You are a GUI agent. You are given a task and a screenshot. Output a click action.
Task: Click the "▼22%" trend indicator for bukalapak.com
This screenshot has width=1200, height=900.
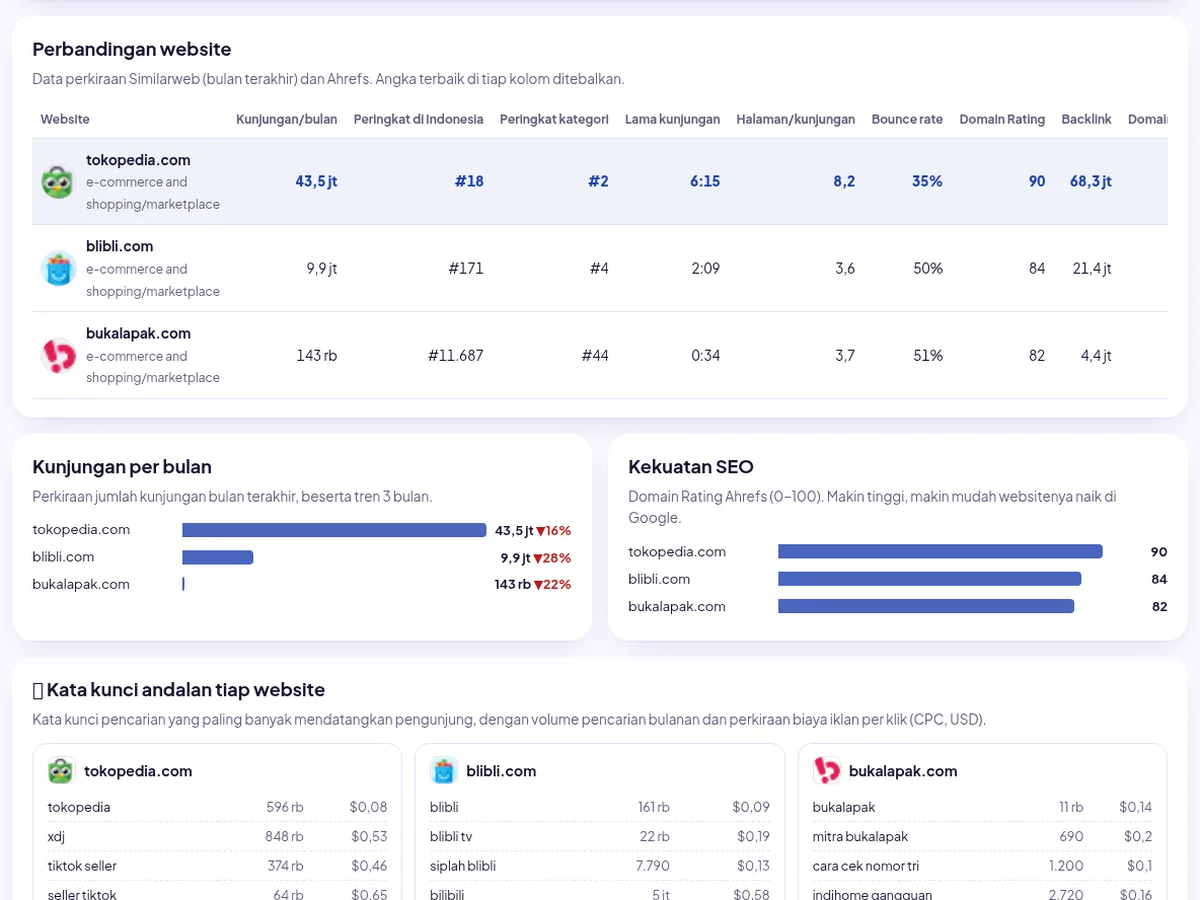point(553,585)
